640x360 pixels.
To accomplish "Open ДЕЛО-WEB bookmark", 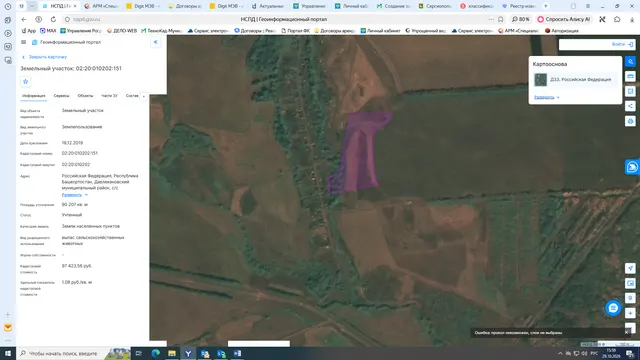I will pos(122,31).
